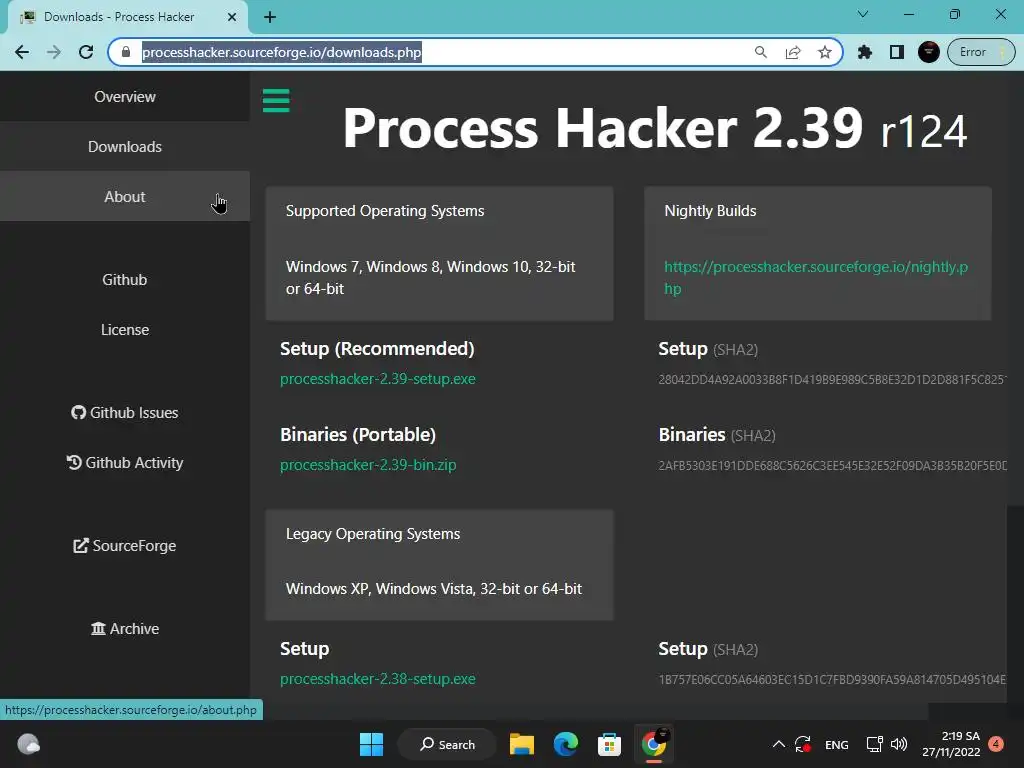Download processhacker-2.39-bin.zip
The width and height of the screenshot is (1024, 768).
368,465
